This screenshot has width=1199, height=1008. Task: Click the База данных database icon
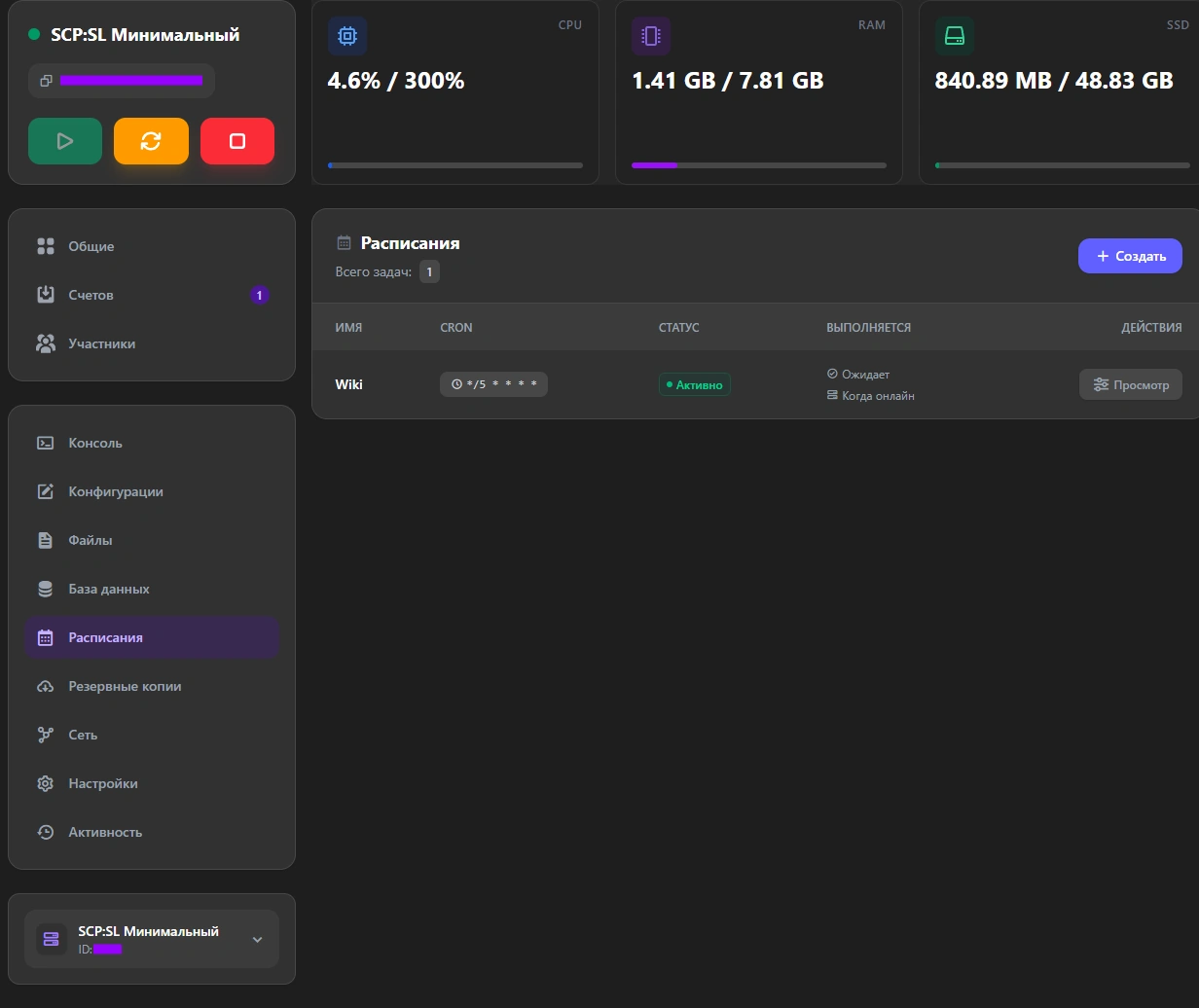click(46, 589)
